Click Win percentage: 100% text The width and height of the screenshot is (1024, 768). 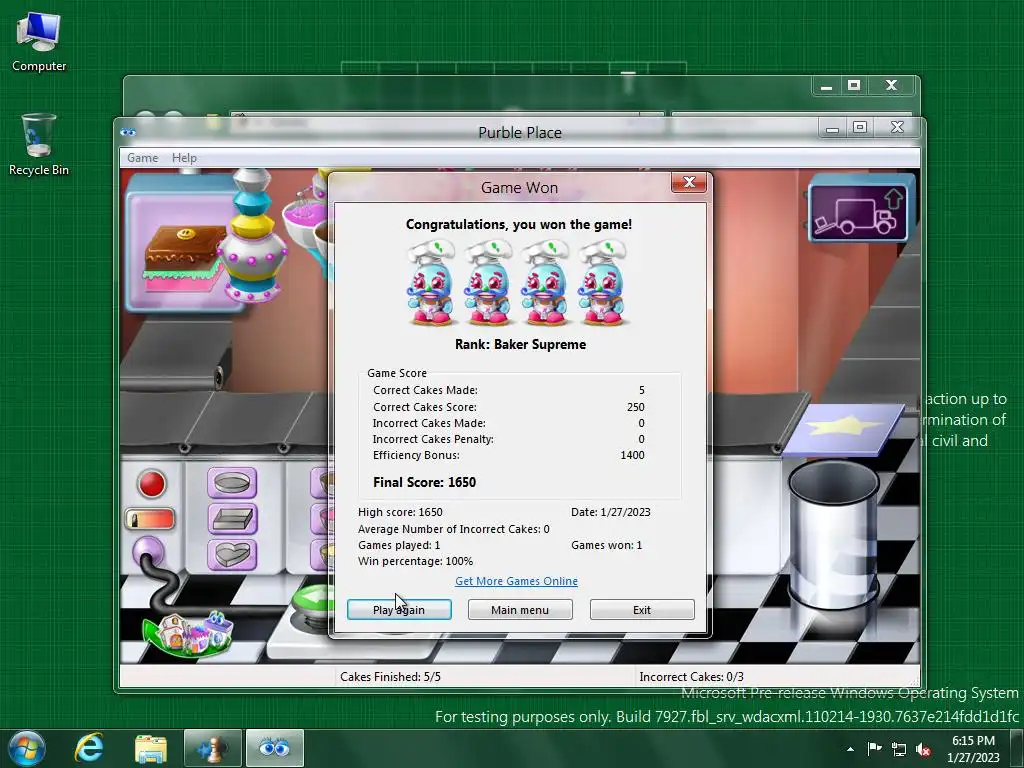tap(415, 561)
